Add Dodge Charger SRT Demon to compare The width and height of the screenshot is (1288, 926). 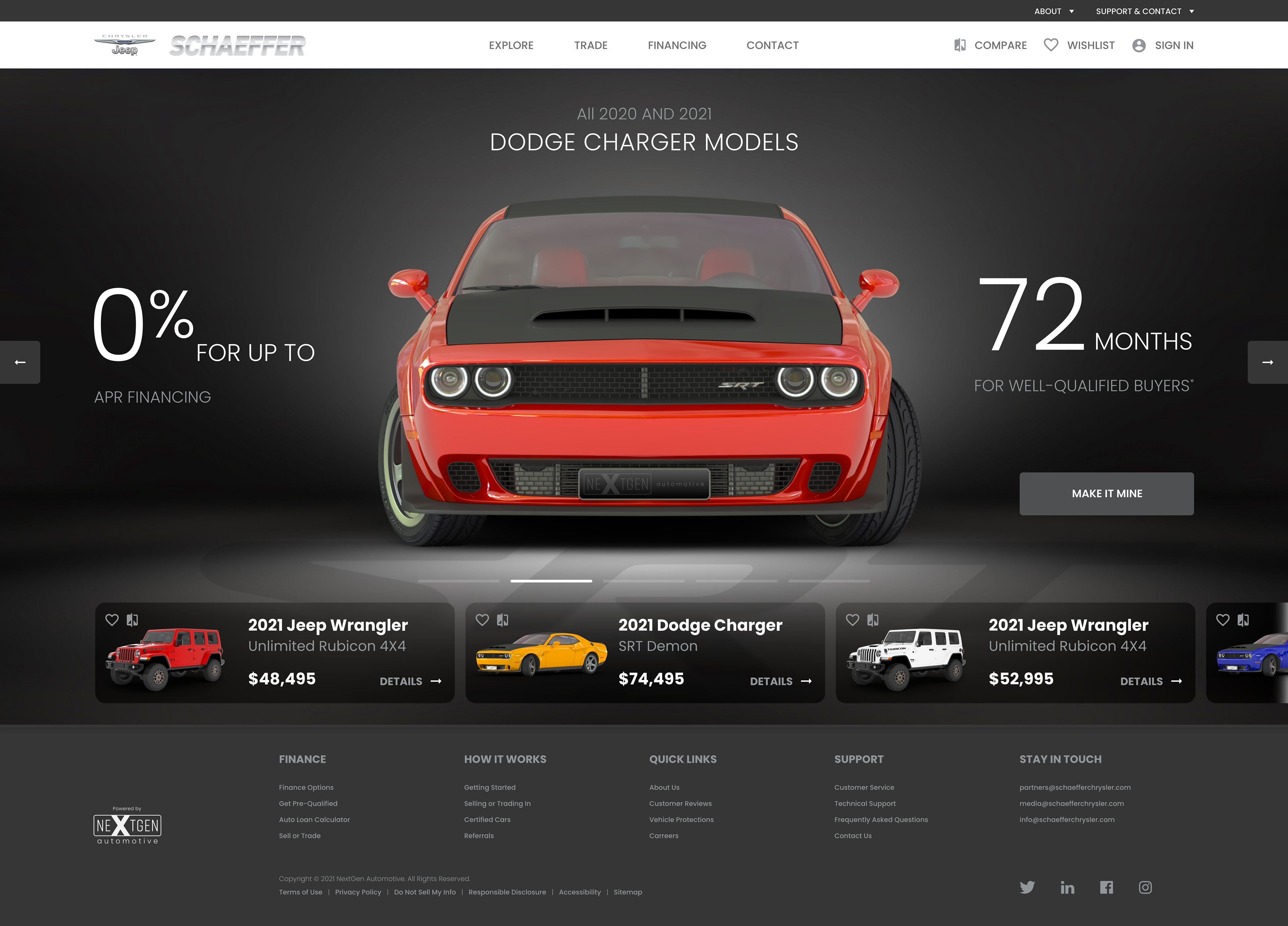point(502,620)
